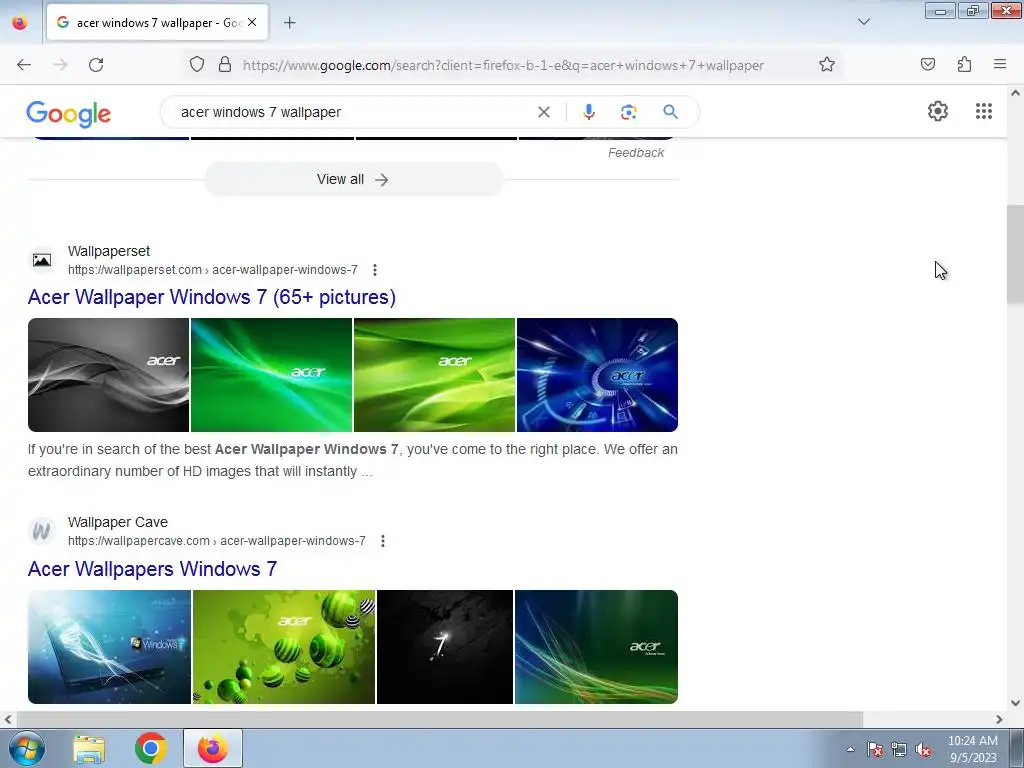Screen dimensions: 1024x768
Task: Open the tracking protection shield icon
Action: [x=197, y=65]
